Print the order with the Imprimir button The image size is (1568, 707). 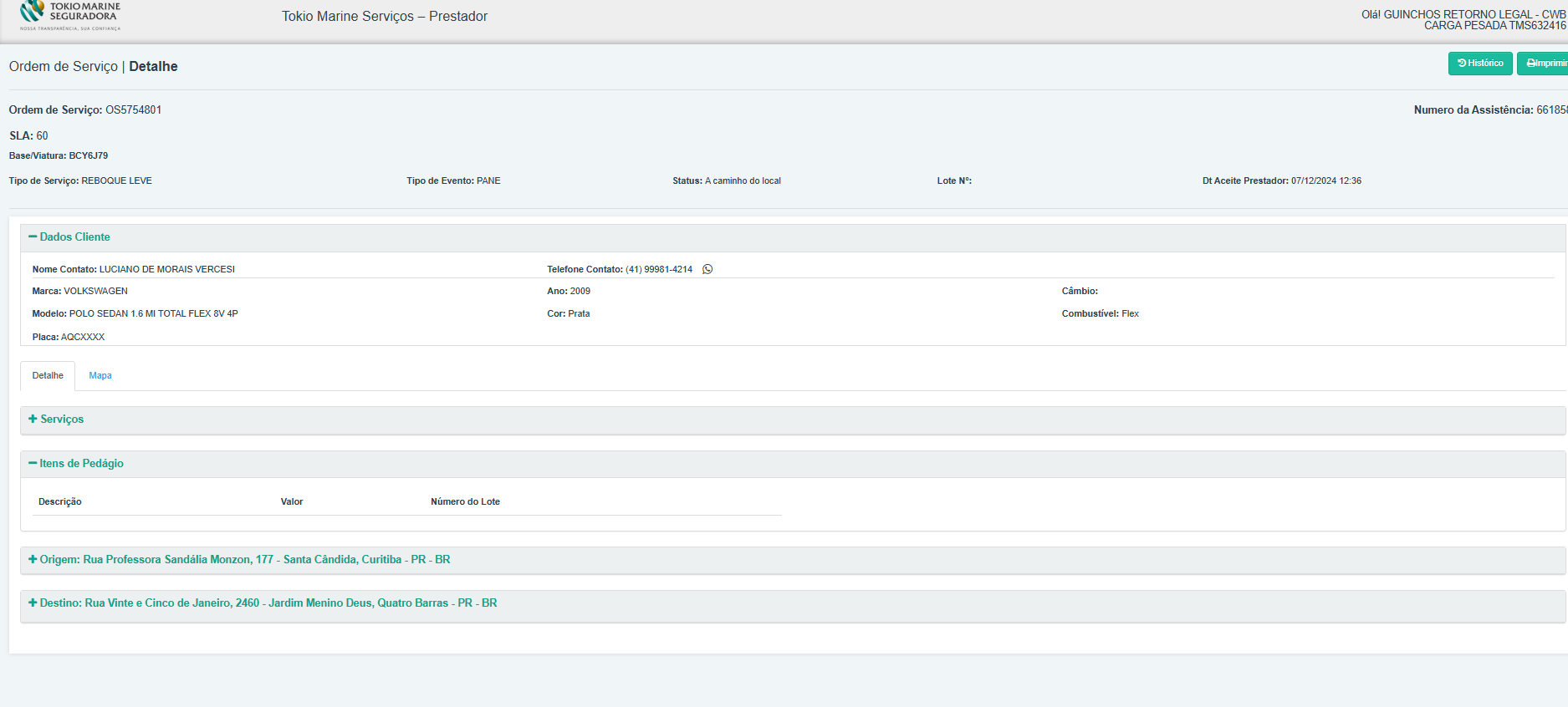(1544, 64)
